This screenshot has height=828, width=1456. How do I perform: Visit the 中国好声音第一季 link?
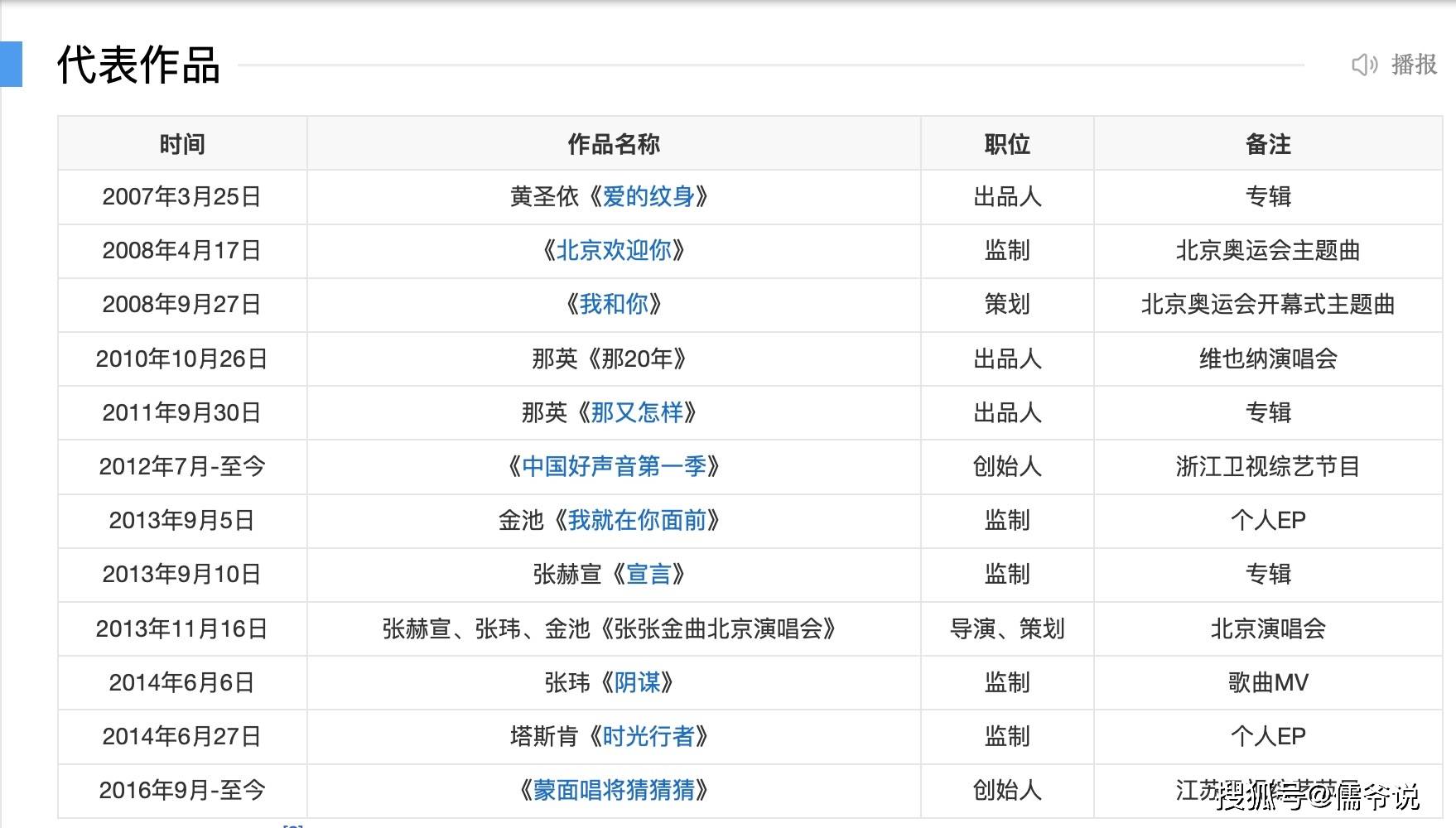pyautogui.click(x=614, y=466)
